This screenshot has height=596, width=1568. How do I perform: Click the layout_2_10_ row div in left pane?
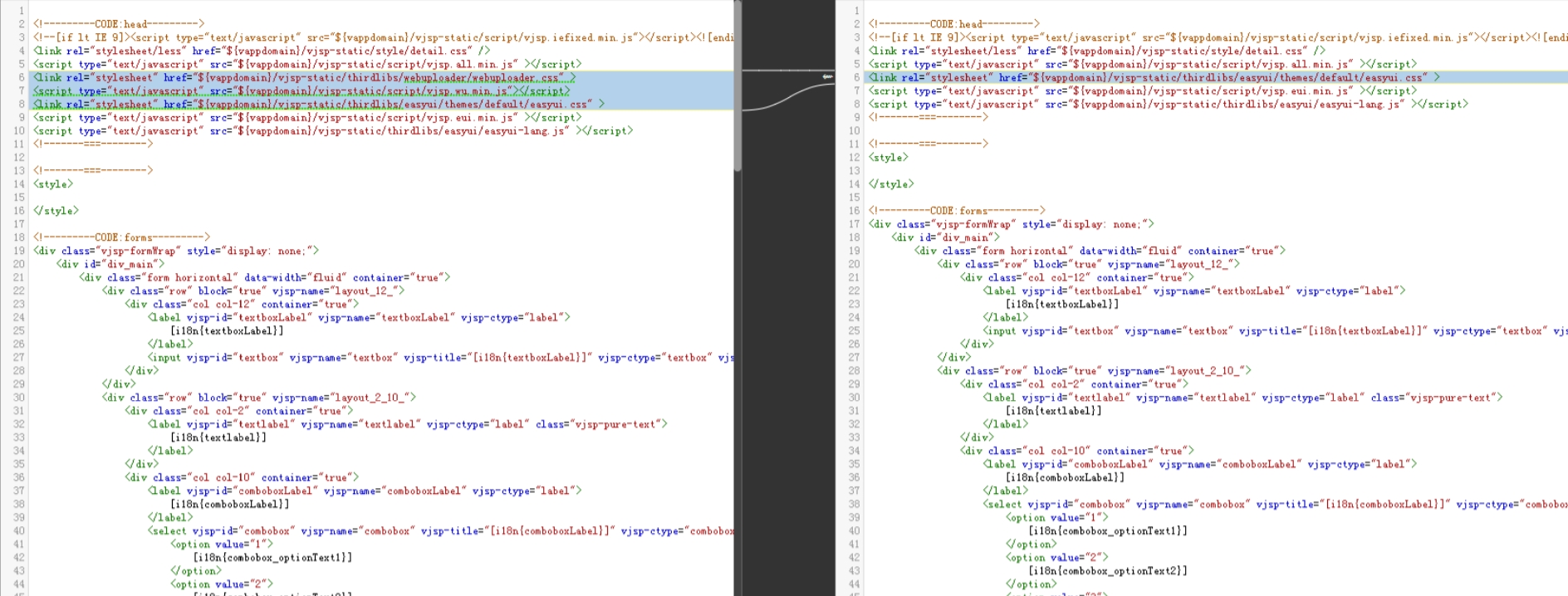[x=259, y=398]
